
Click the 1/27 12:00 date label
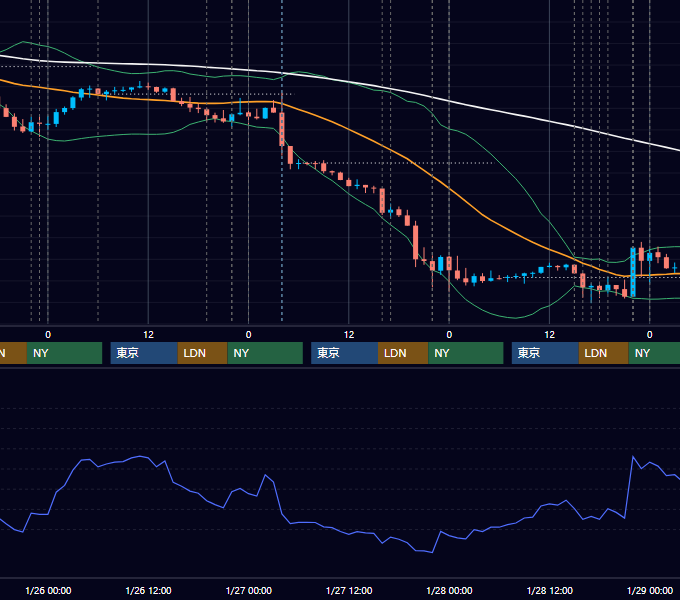349,590
